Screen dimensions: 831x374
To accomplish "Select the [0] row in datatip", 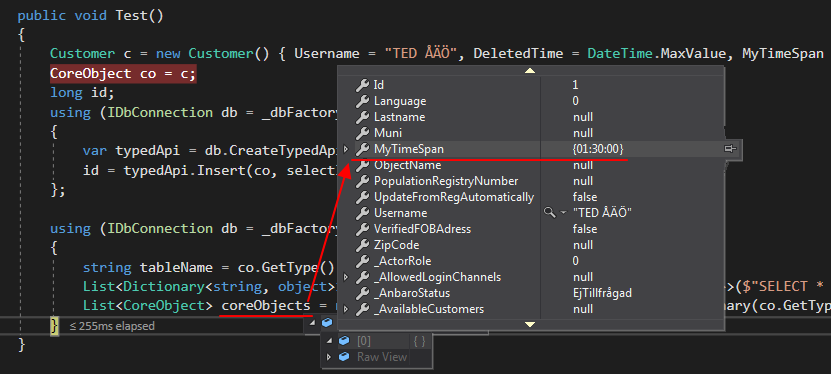I will (376, 342).
